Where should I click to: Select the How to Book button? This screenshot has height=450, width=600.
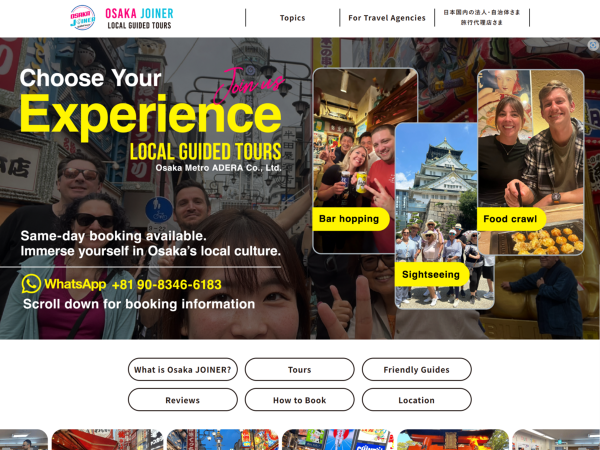(x=300, y=400)
